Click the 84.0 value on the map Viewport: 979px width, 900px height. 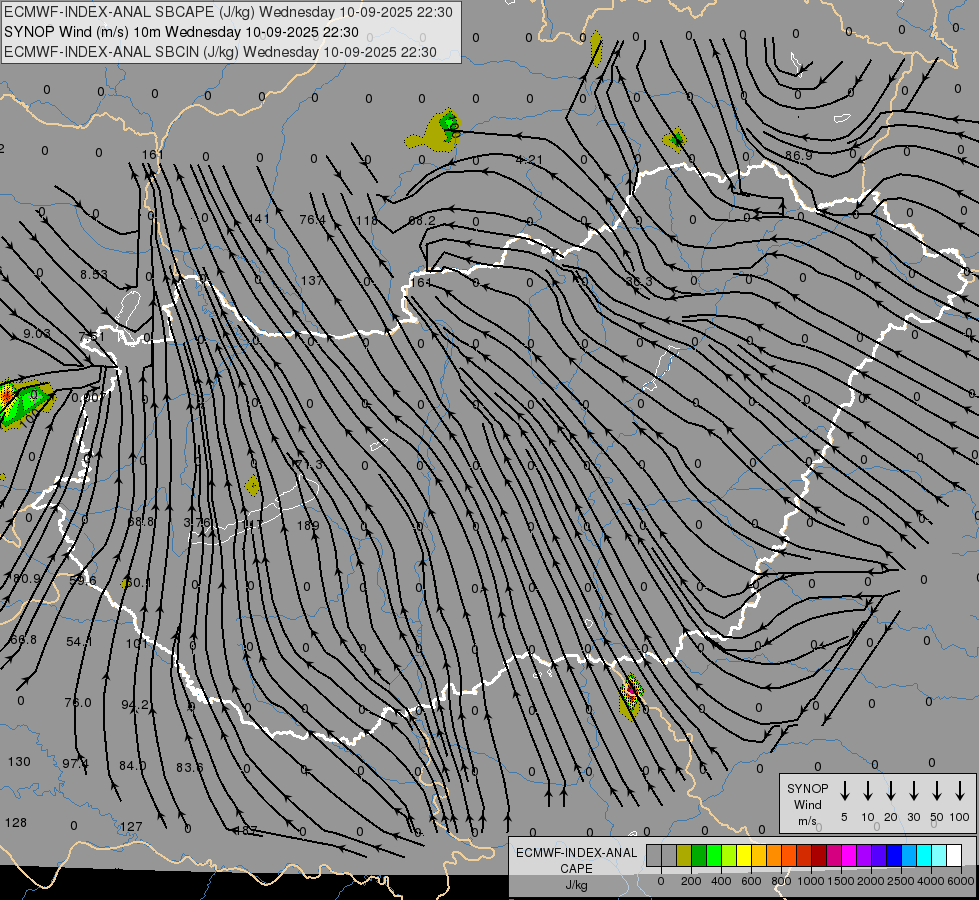click(x=132, y=765)
